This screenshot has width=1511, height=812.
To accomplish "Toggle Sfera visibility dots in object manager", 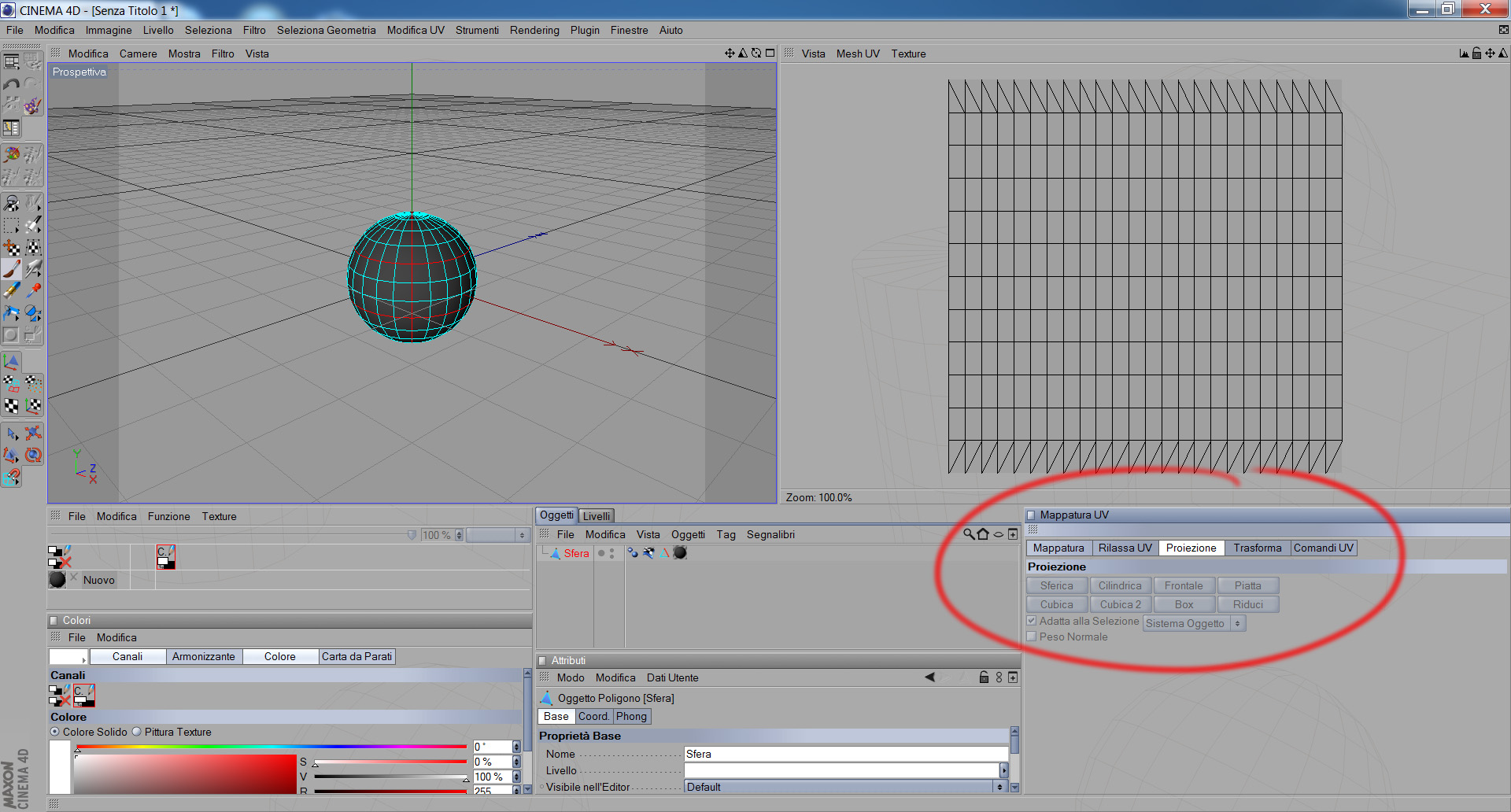I will point(611,553).
